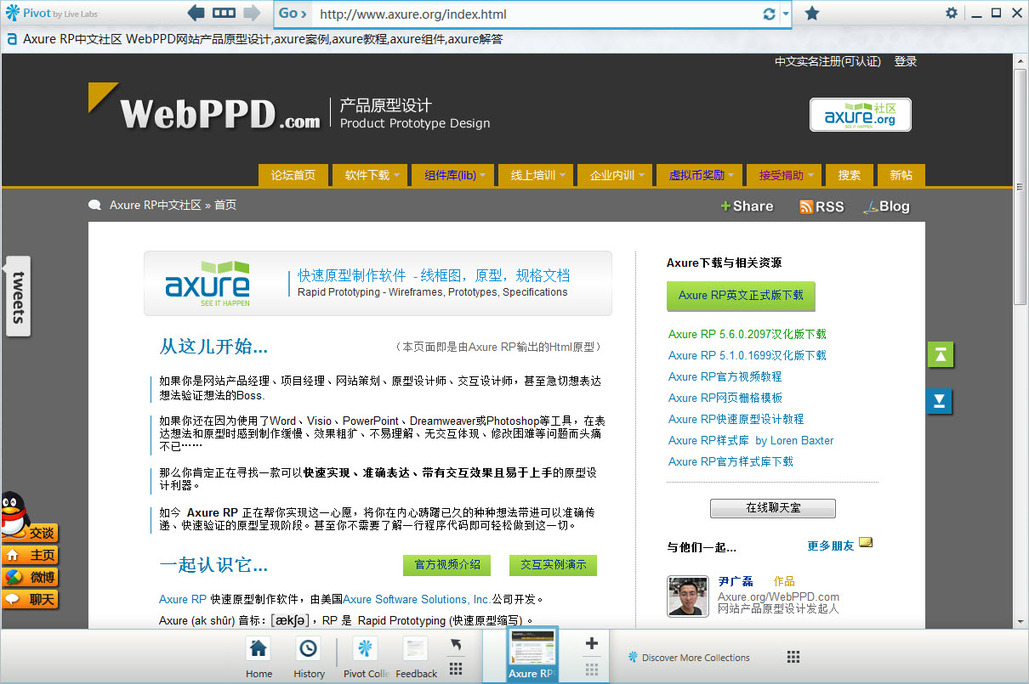Open Axure RP 5.1.0.1699汉化版下载 link
This screenshot has height=684, width=1029.
point(747,355)
